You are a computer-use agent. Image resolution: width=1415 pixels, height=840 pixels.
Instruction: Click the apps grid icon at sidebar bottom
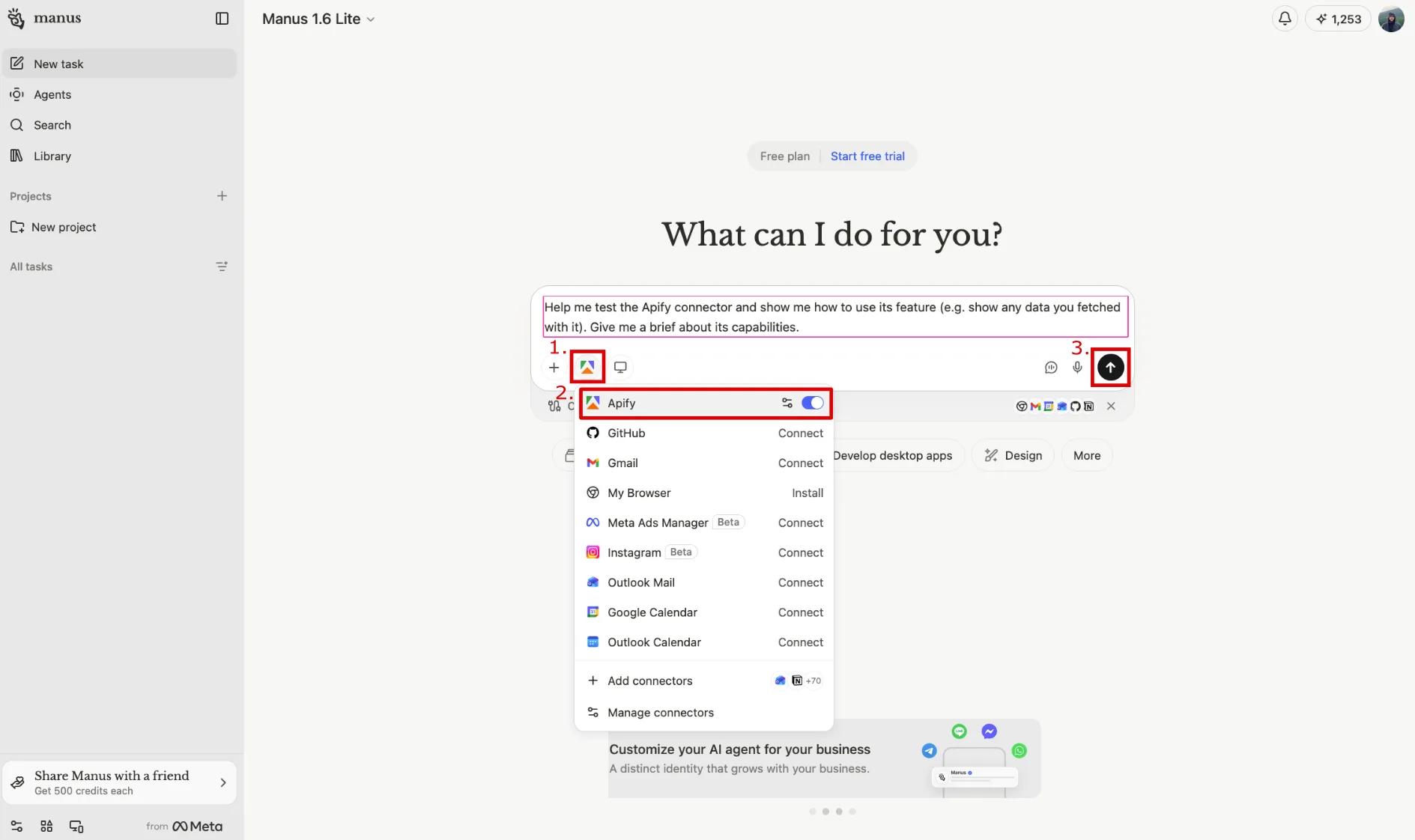(46, 827)
